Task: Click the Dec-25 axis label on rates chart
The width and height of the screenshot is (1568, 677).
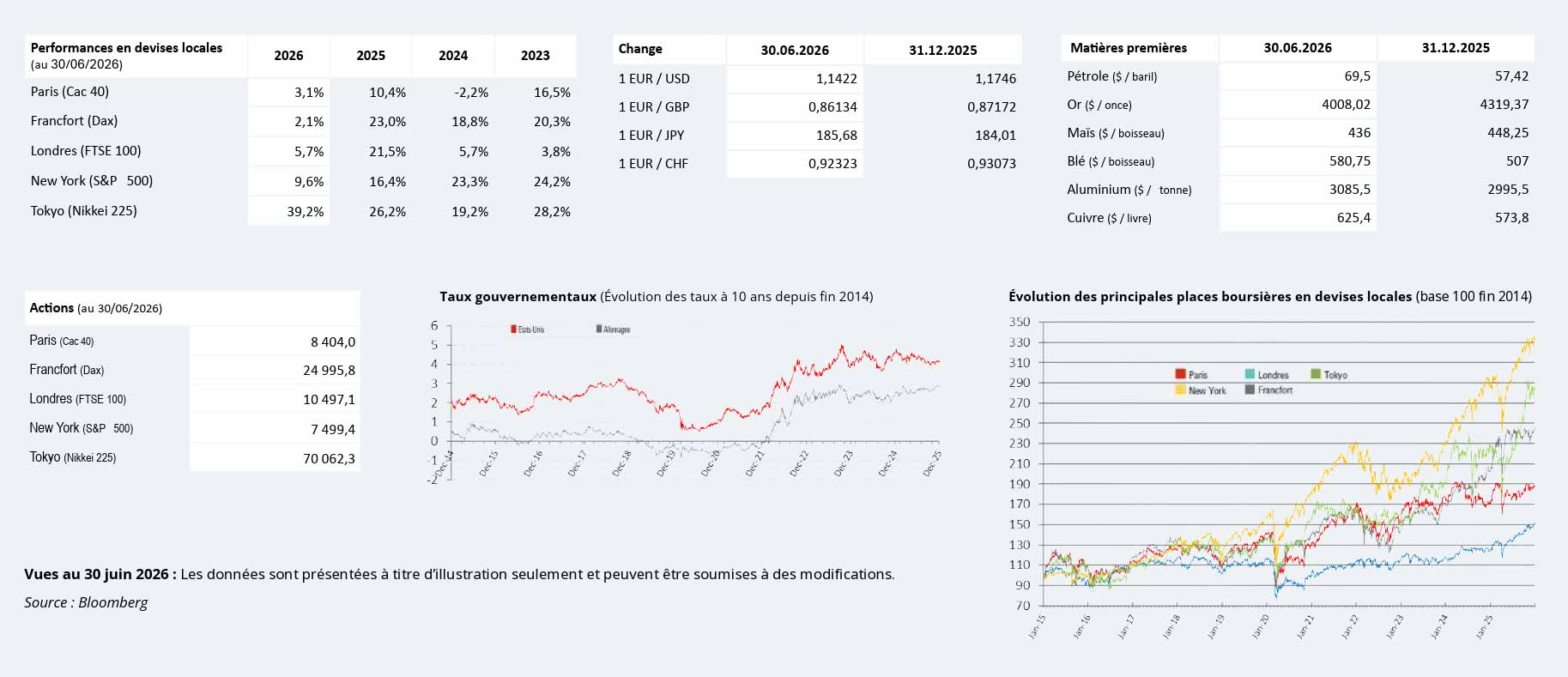Action: (932, 463)
